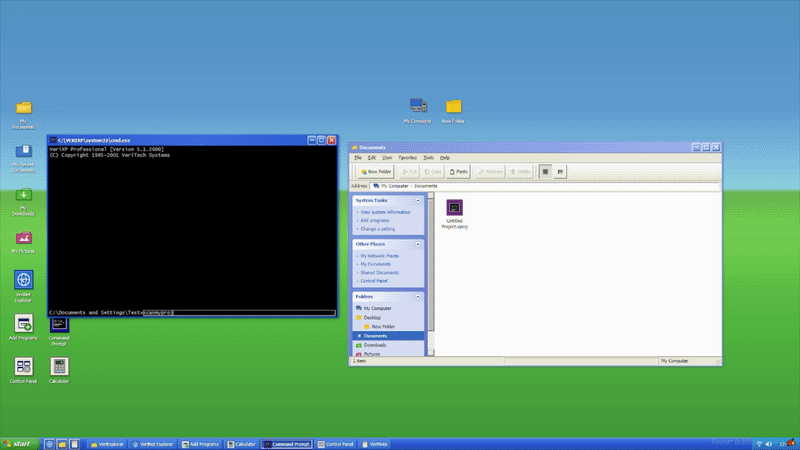Click the New Folder toolbar button
800x450 pixels.
376,172
